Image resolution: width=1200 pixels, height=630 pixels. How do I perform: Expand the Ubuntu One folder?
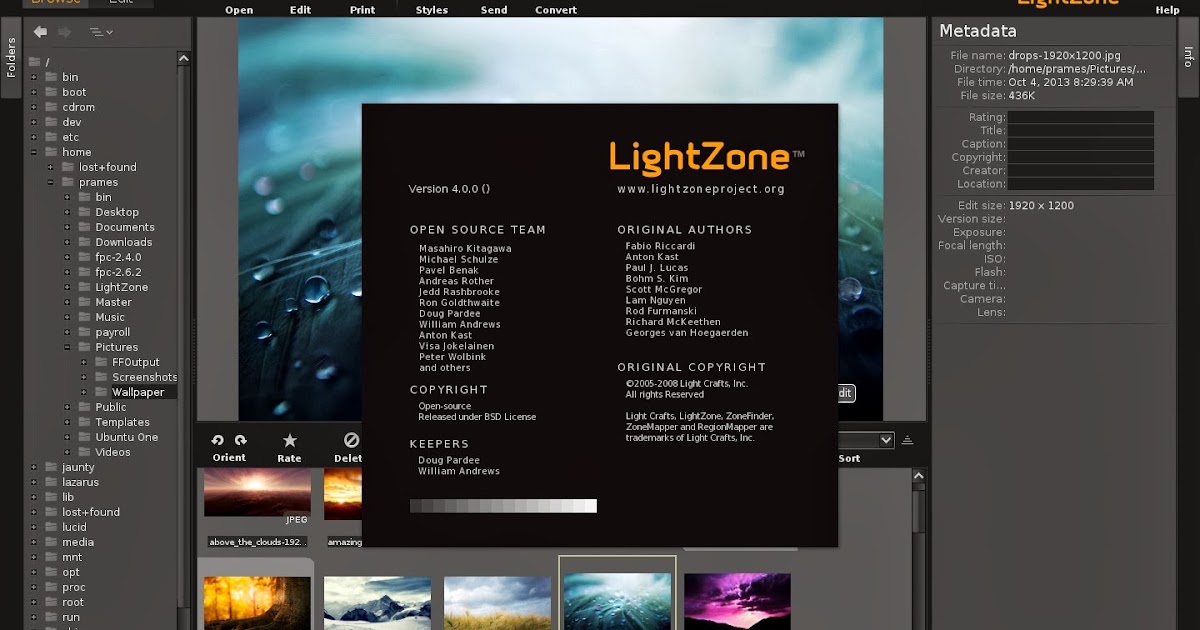click(67, 437)
